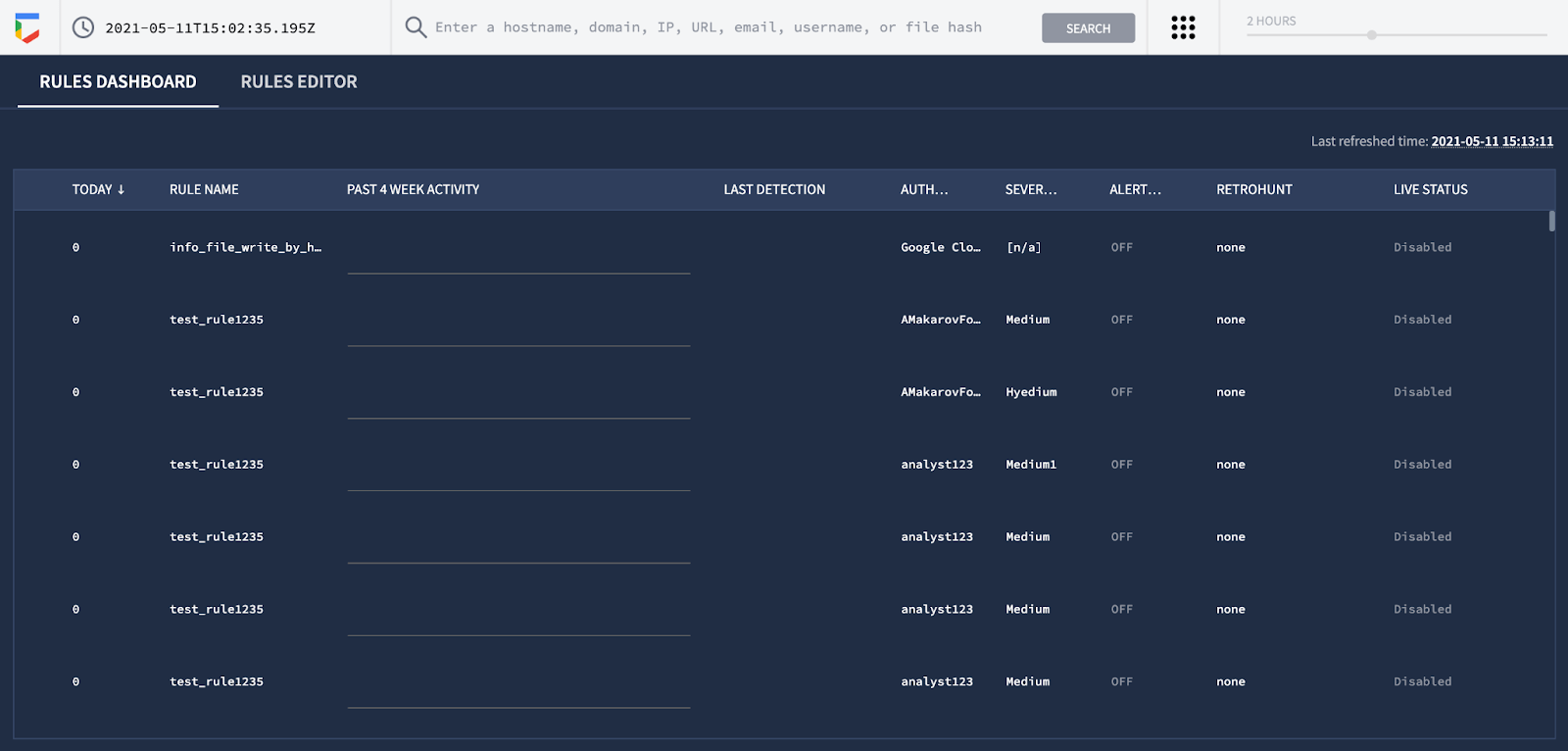1568x751 pixels.
Task: Switch to the RULES EDITOR tab
Action: (x=299, y=82)
